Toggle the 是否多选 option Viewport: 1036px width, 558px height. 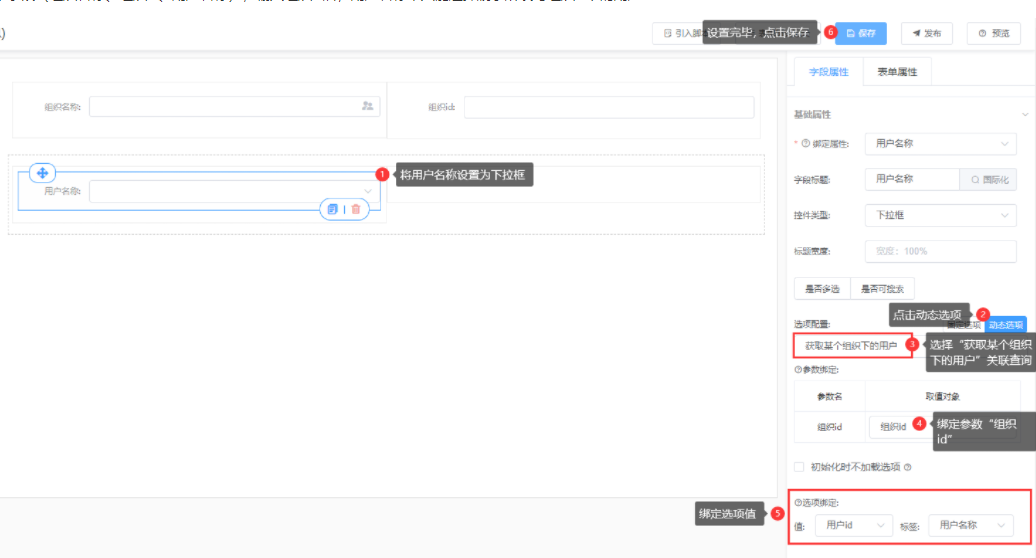[822, 289]
